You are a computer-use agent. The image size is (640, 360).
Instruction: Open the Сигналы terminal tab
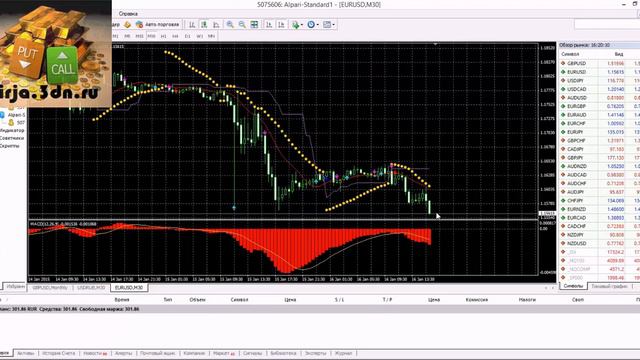point(252,353)
